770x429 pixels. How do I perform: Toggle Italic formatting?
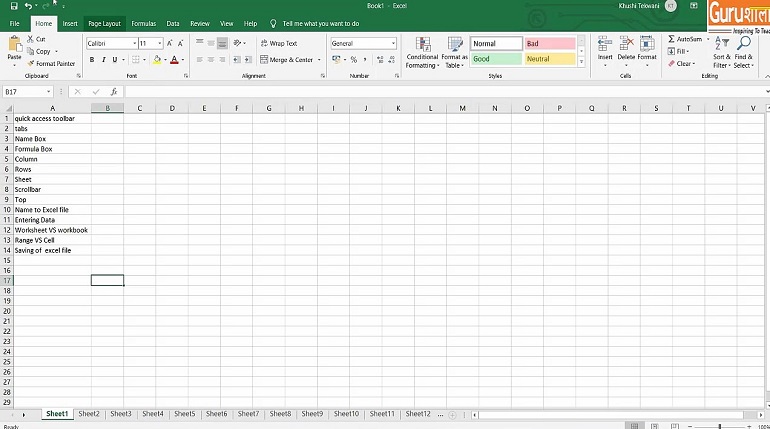104,60
